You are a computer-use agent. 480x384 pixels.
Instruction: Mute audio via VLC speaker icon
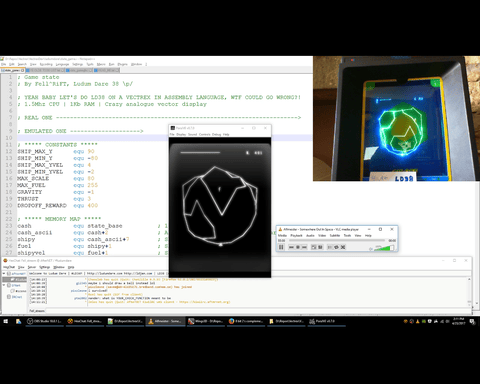371,248
